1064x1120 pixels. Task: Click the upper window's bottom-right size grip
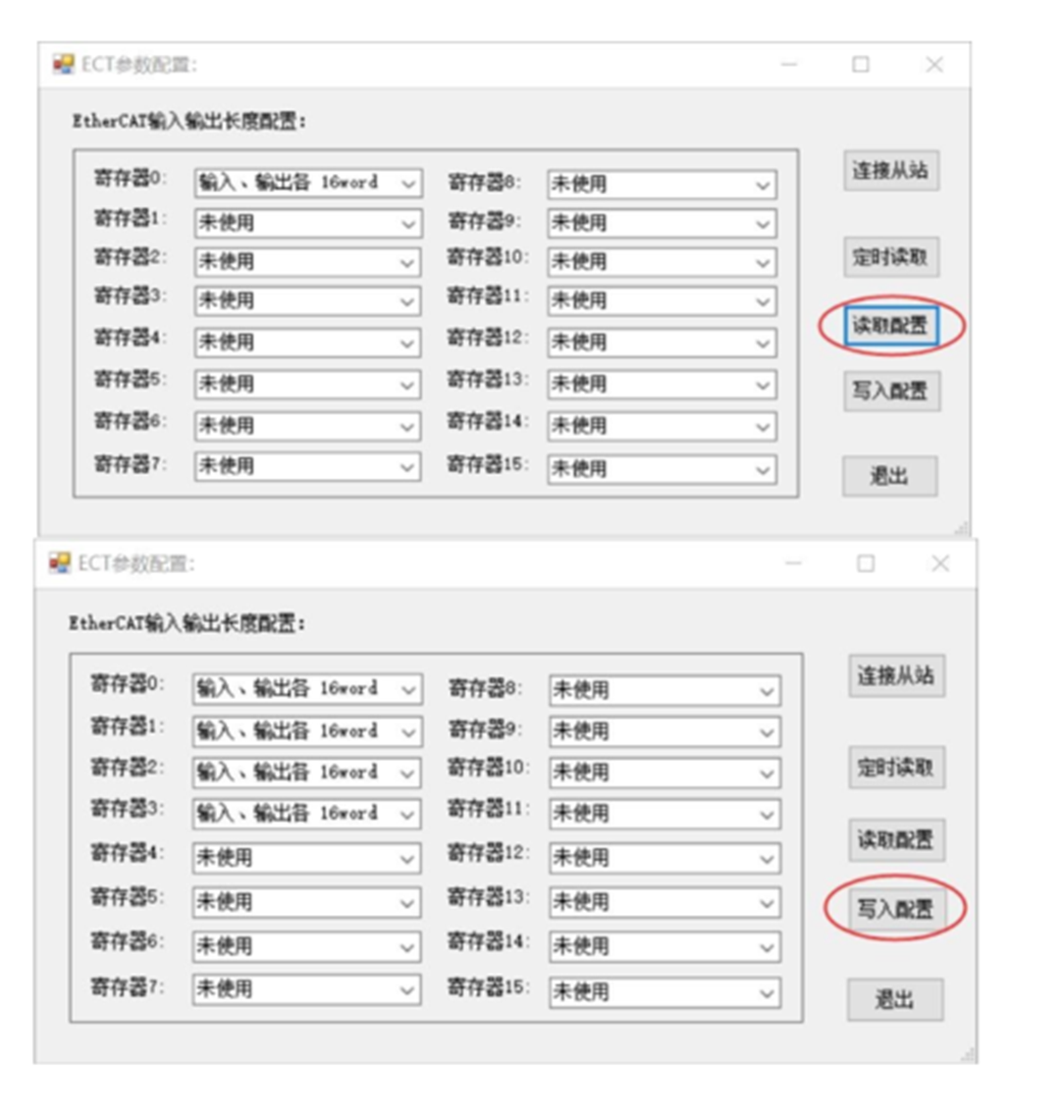(x=963, y=528)
